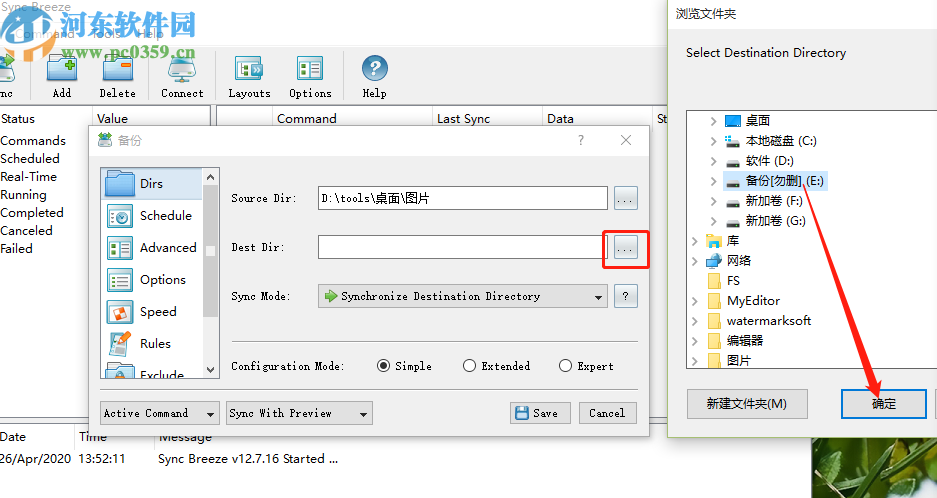Click the Add command toolbar icon
Viewport: 937px width, 498px height.
[62, 77]
